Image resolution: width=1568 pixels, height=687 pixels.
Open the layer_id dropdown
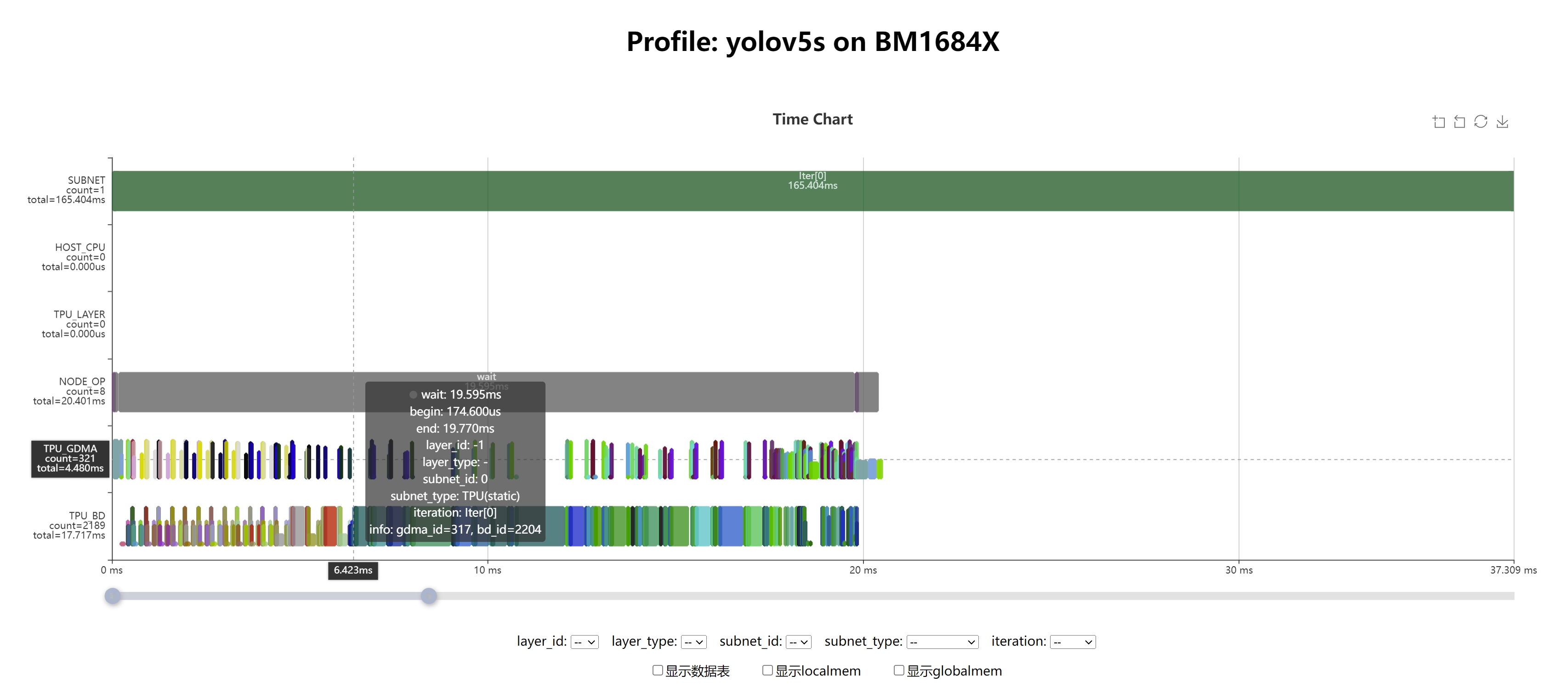tap(585, 642)
